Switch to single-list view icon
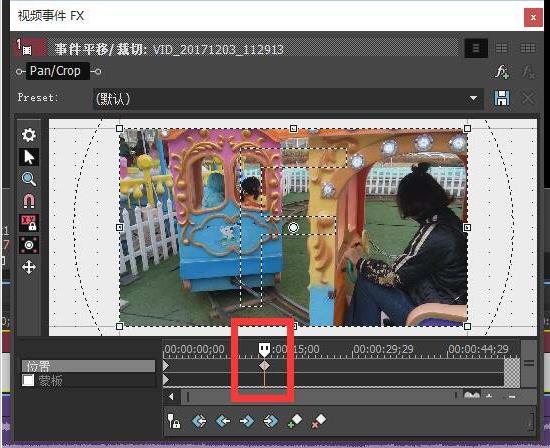The height and width of the screenshot is (448, 550). click(476, 48)
